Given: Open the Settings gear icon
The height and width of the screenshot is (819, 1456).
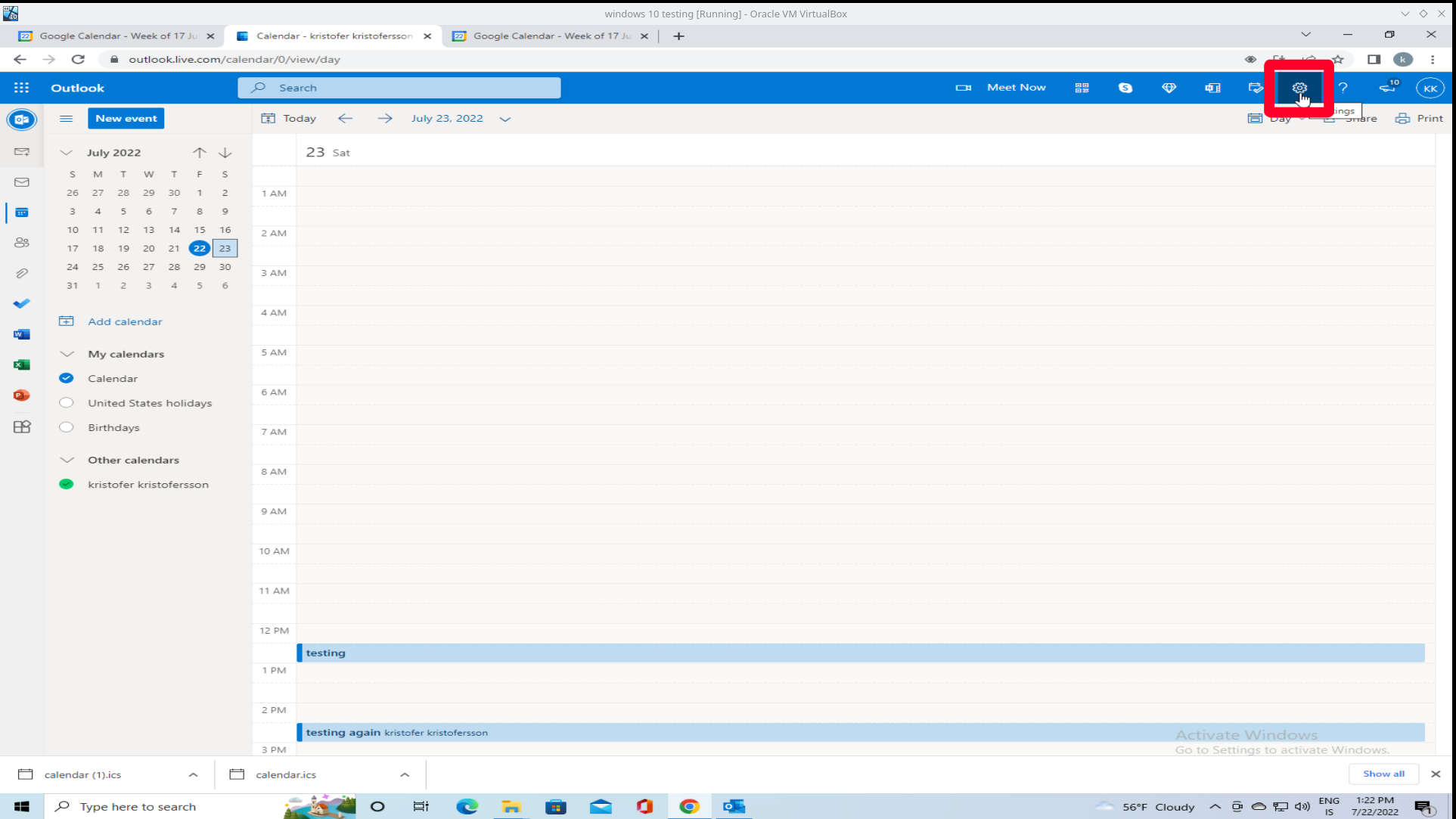Looking at the screenshot, I should pyautogui.click(x=1299, y=88).
